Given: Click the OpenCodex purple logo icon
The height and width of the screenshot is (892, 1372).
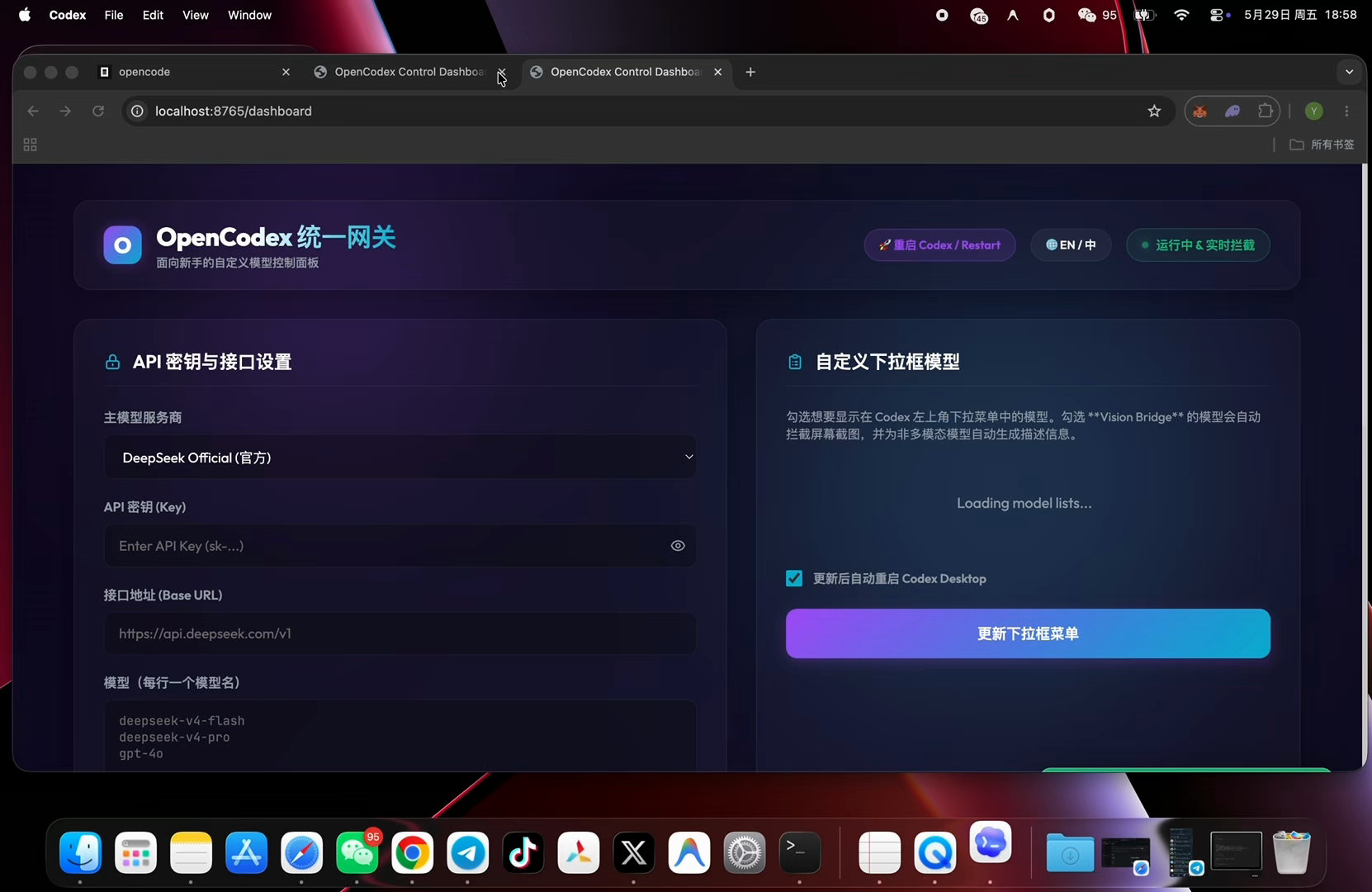Looking at the screenshot, I should [122, 245].
